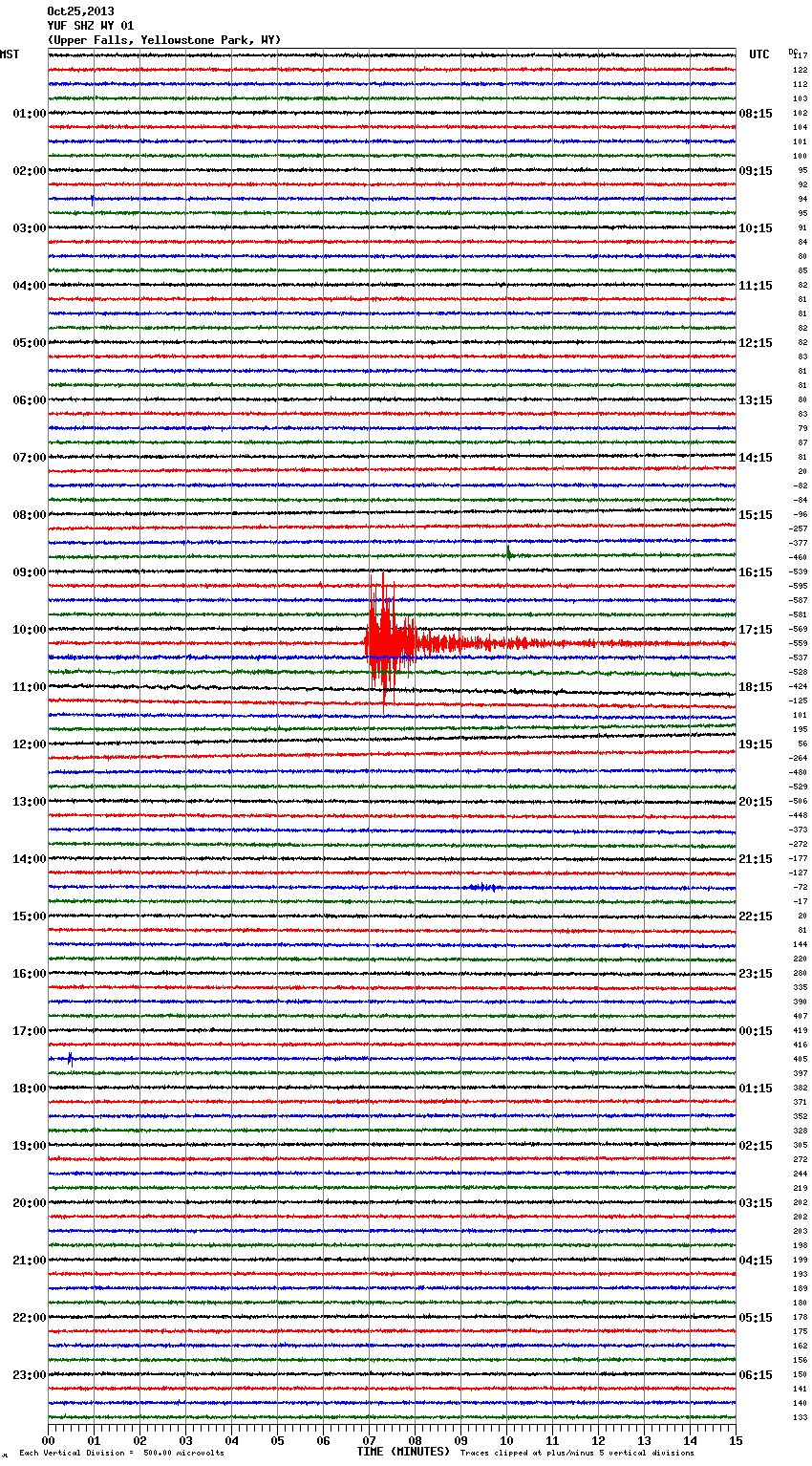Click the 11:15 UTC time label
The width and height of the screenshot is (812, 1466).
click(756, 286)
